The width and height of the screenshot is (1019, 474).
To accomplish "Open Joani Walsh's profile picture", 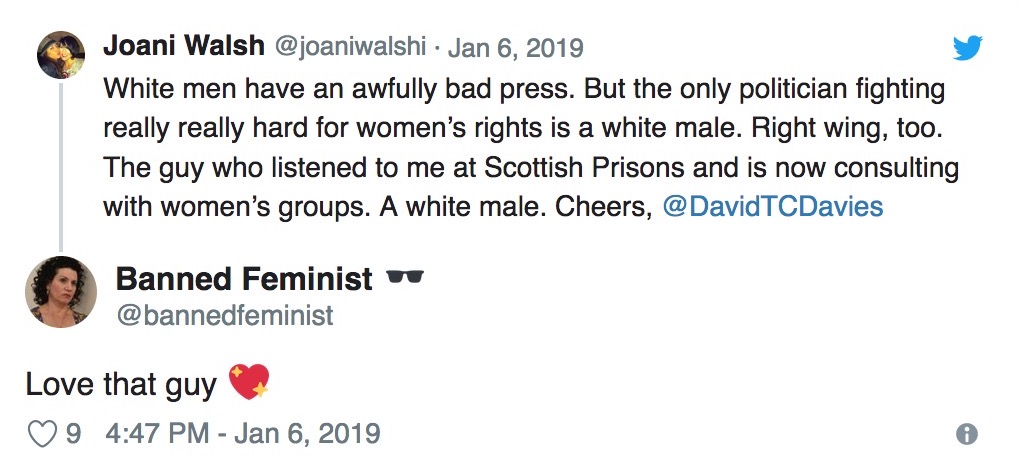I will click(61, 55).
